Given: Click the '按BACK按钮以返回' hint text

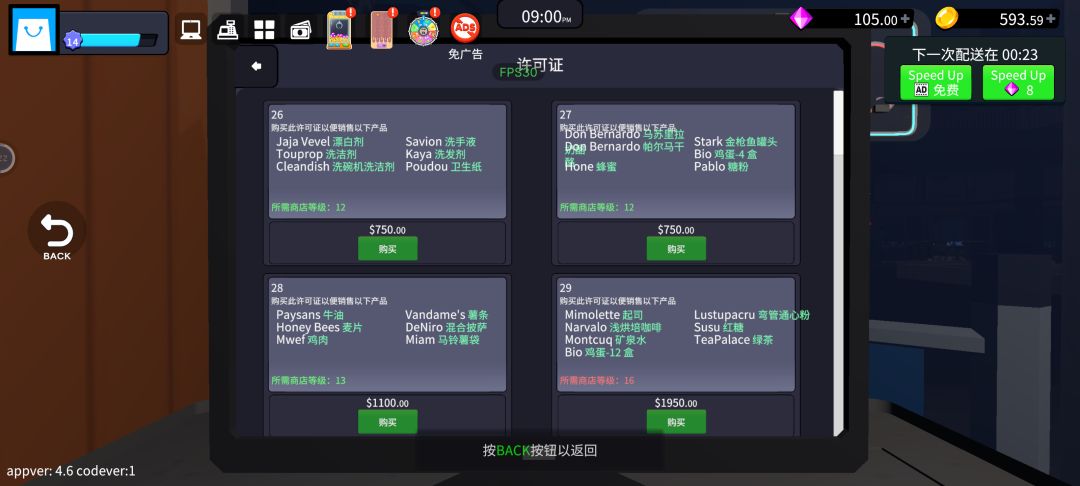Looking at the screenshot, I should 539,451.
